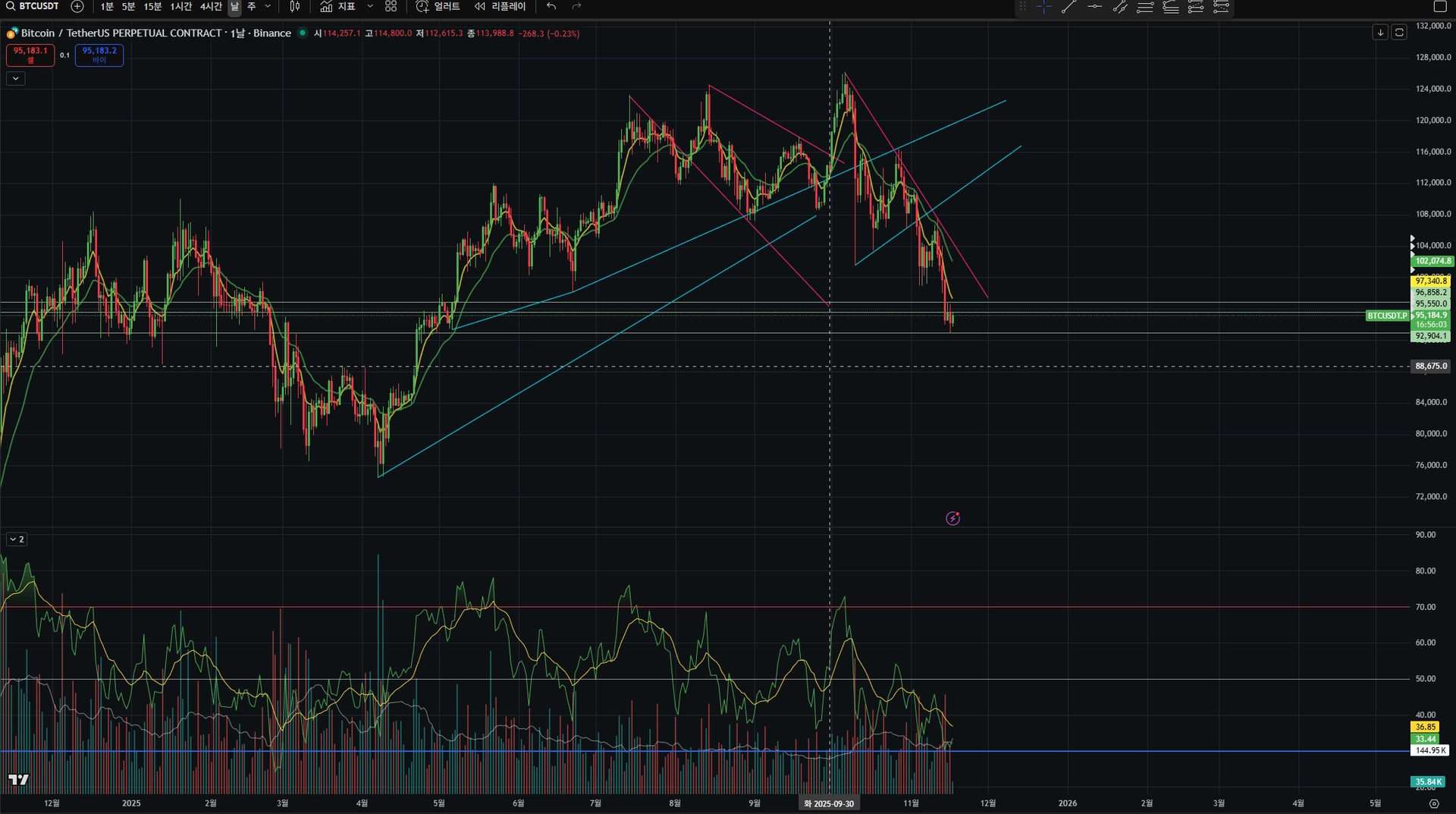Edit the 0.1 order quantity field
The height and width of the screenshot is (814, 1456).
[64, 55]
